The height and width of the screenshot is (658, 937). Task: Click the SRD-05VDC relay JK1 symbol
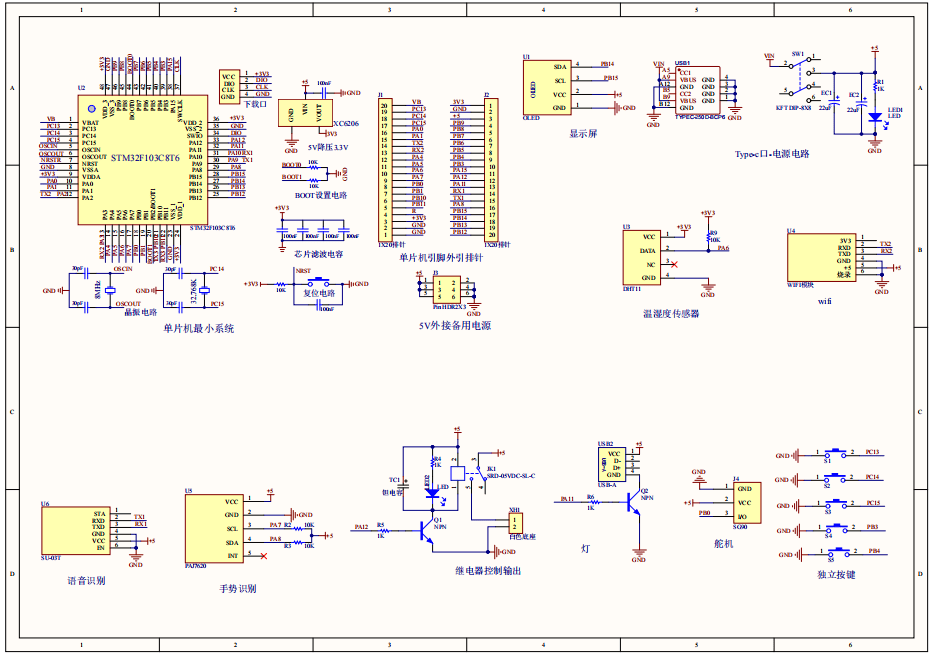tap(458, 473)
